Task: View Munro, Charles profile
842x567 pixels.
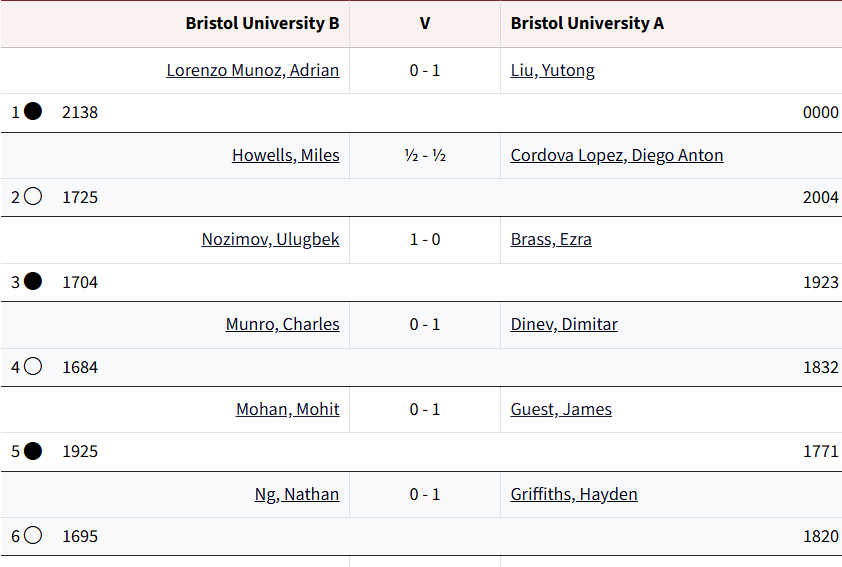Action: 282,324
